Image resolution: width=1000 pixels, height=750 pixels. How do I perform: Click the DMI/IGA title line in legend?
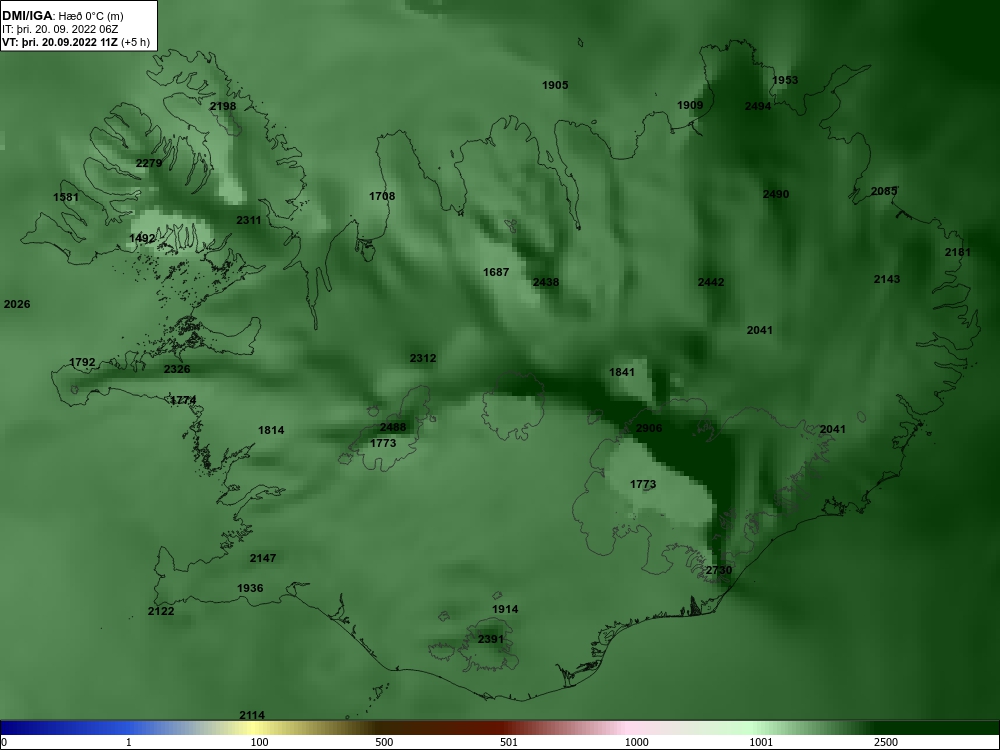pyautogui.click(x=62, y=16)
